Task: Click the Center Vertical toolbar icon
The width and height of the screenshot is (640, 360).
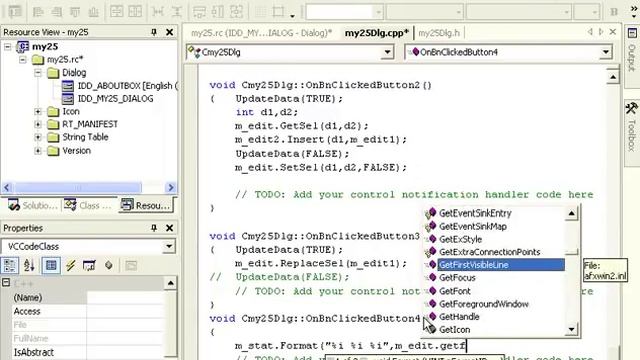Action: (x=117, y=12)
